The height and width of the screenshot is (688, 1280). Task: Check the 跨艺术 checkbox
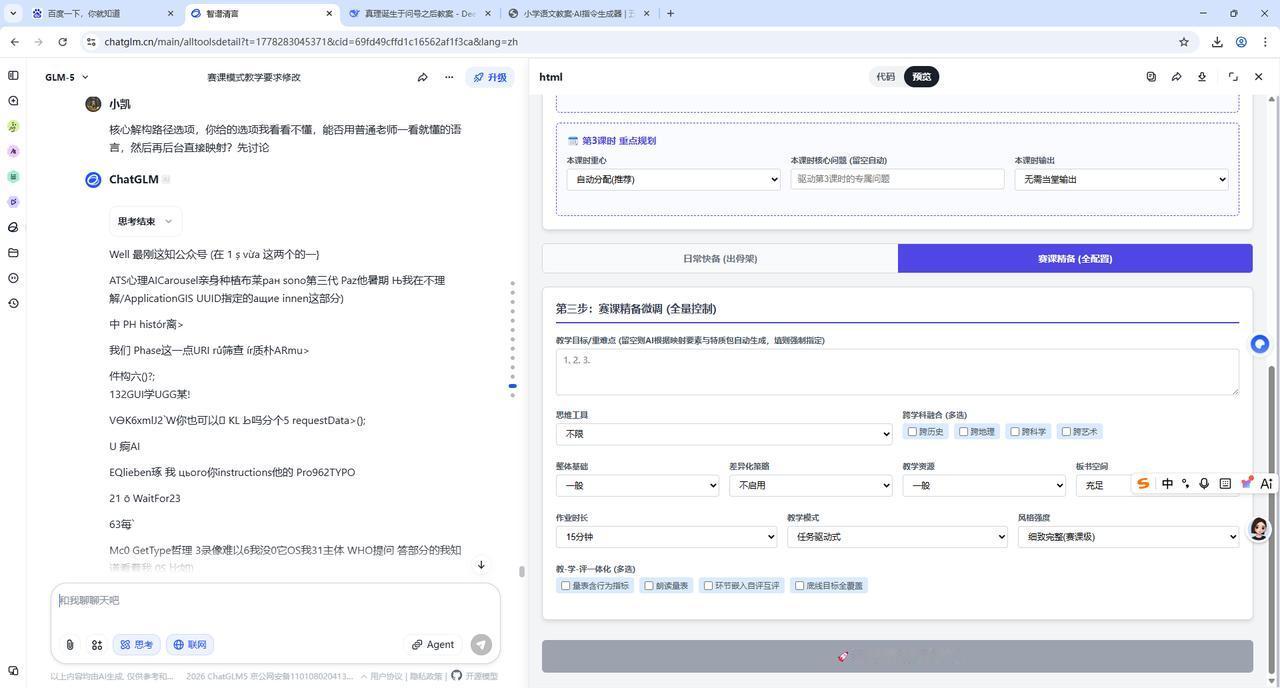point(1066,432)
